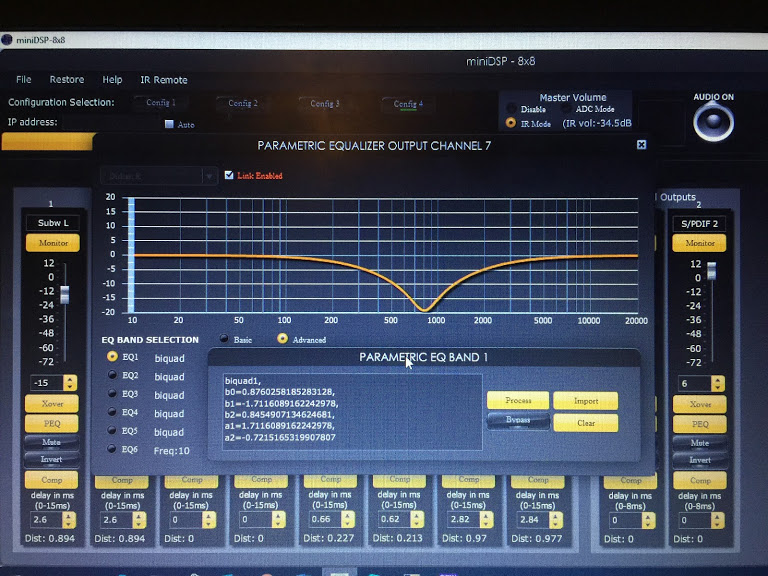Click the Monitor button on Subw L

53,243
